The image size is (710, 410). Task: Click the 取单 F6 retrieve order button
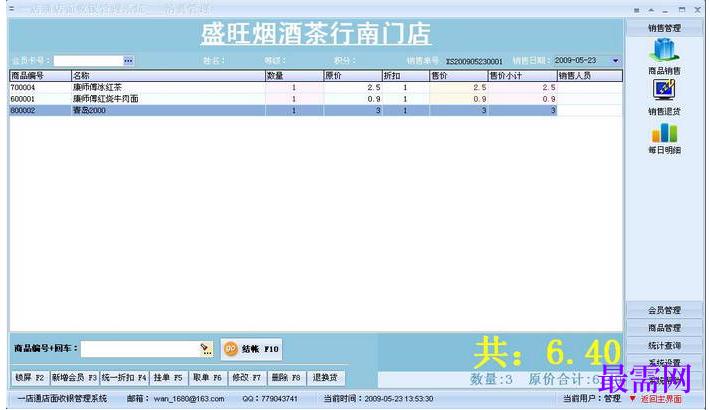point(207,377)
